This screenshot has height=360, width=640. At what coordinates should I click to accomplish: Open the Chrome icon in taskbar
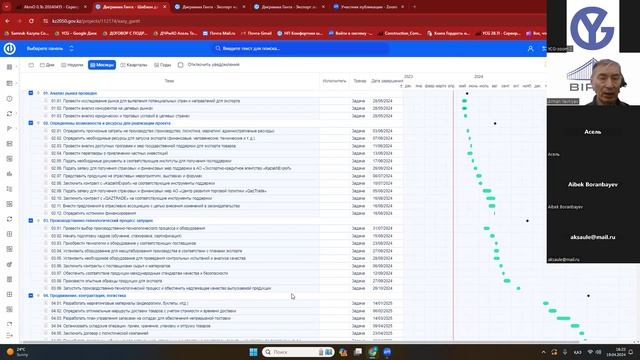click(373, 352)
